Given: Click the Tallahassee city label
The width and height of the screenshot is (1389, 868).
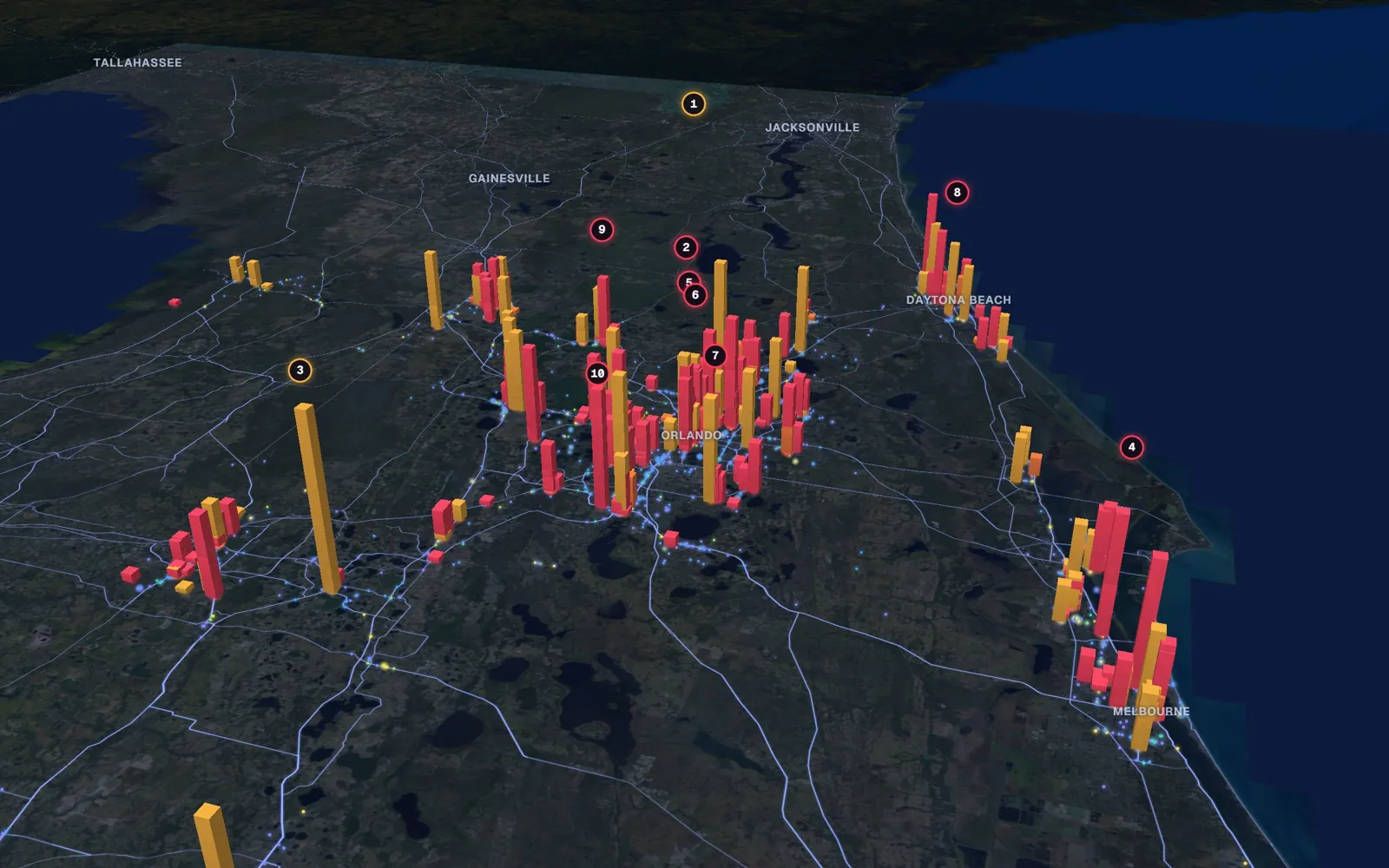Looking at the screenshot, I should 137,62.
